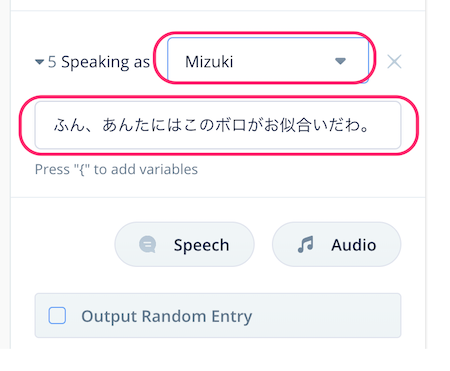
Task: Remove speak entry 5 with the X icon
Action: click(394, 62)
